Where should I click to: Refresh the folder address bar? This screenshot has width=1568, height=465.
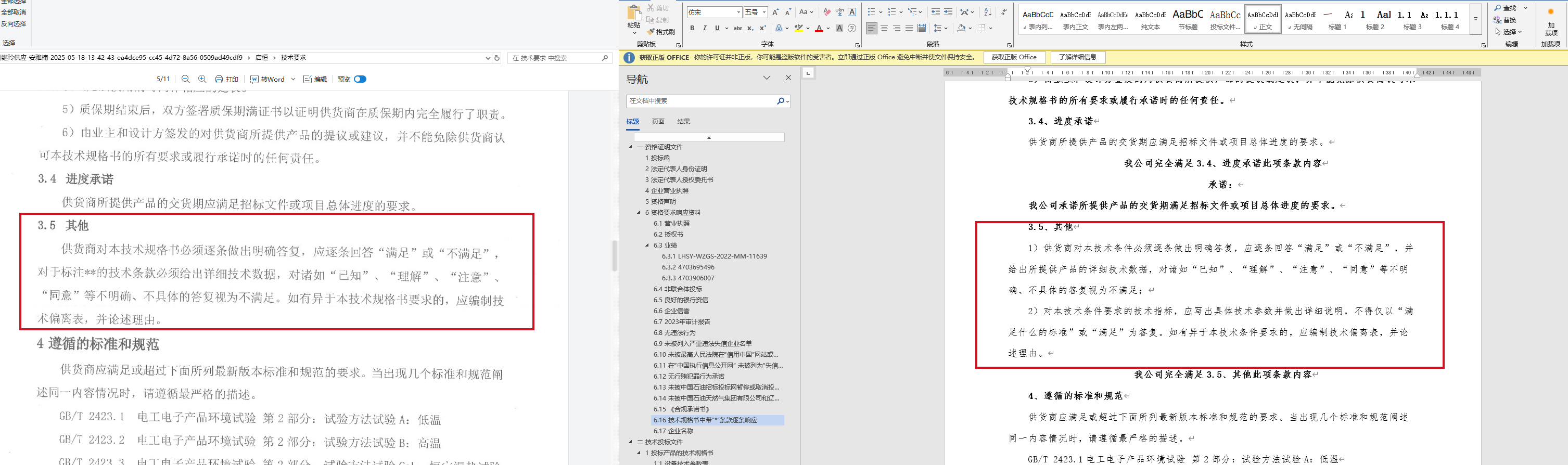pos(498,58)
